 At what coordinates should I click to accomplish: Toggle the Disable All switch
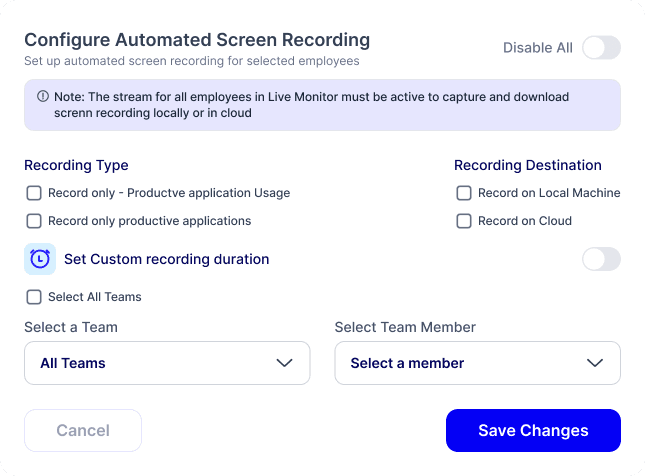pos(601,48)
